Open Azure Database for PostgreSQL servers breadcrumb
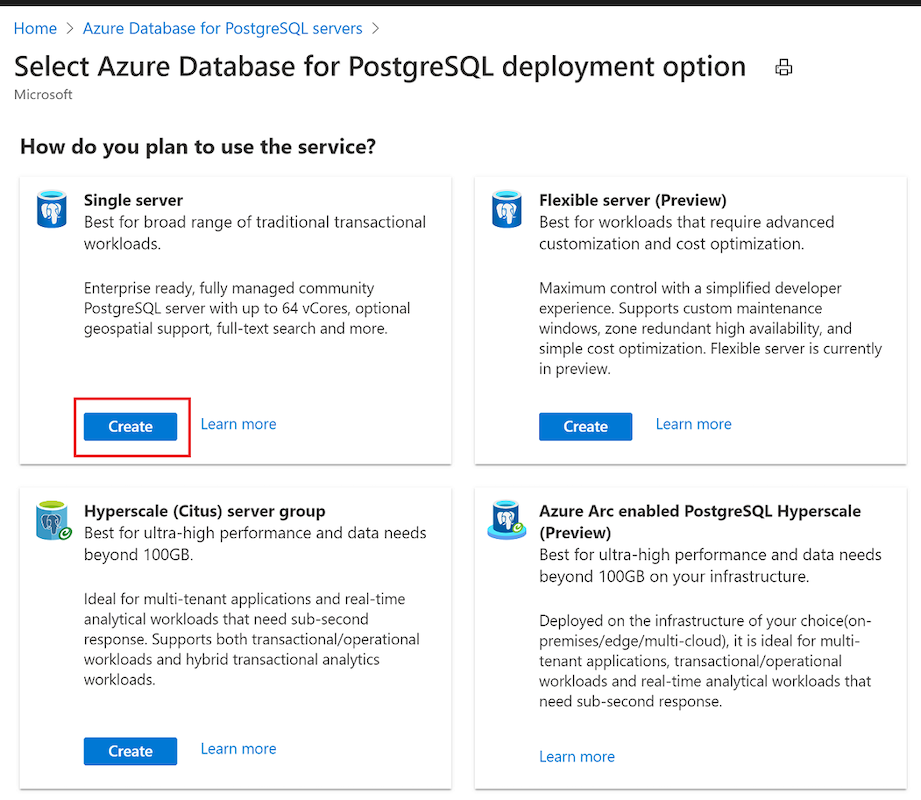 222,29
